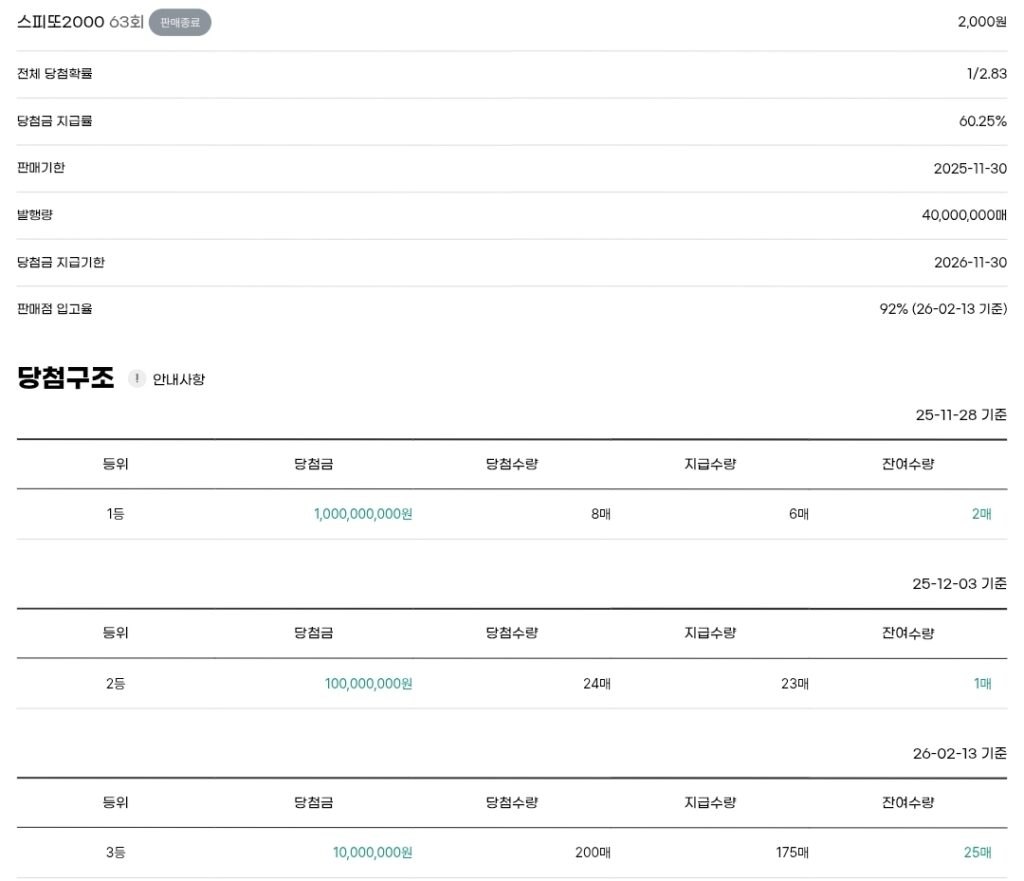Screen dimensions: 1024x881
Task: Click the 판매종료 status badge
Action: [180, 22]
